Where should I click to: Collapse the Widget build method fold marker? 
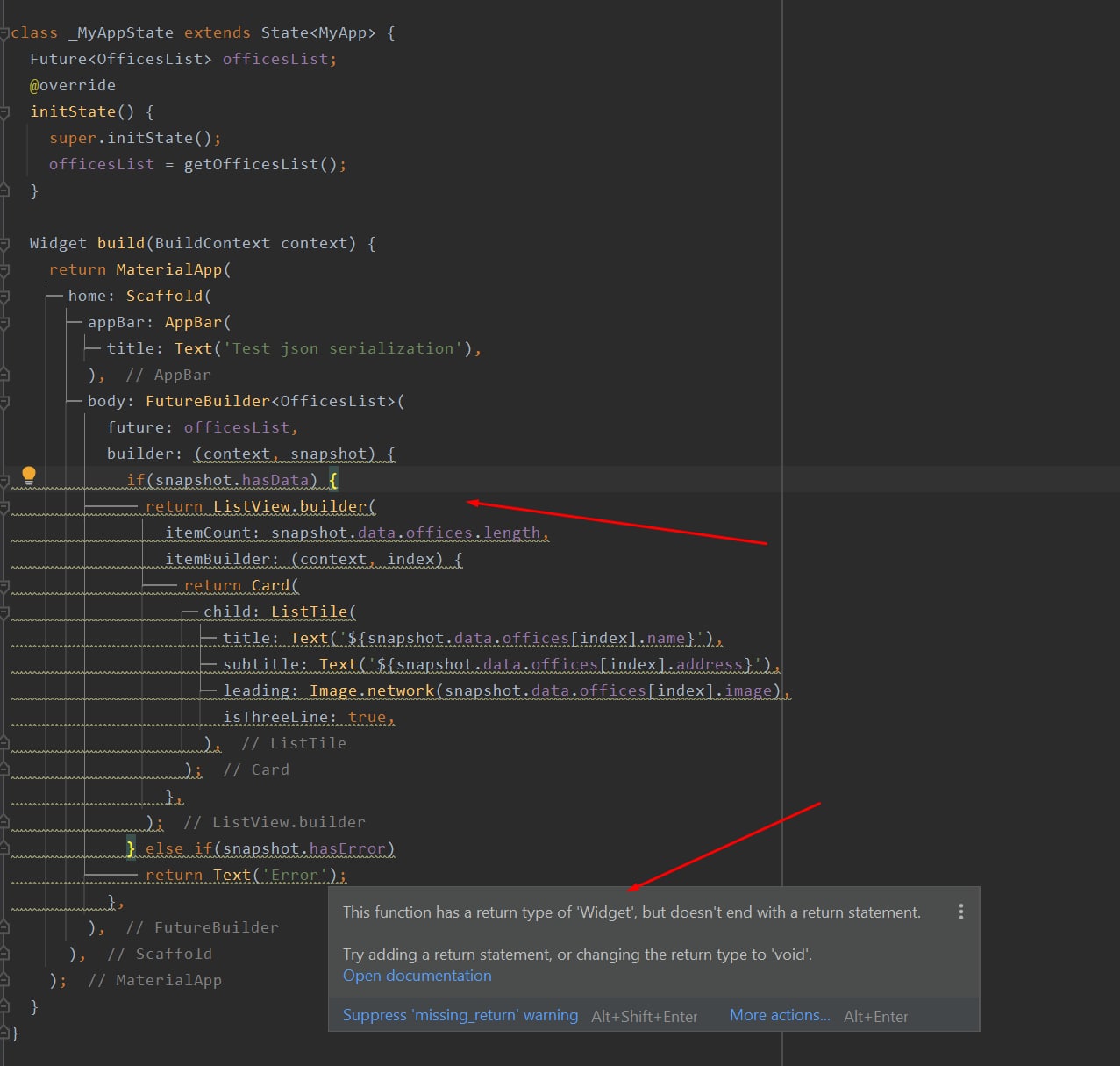[4, 244]
